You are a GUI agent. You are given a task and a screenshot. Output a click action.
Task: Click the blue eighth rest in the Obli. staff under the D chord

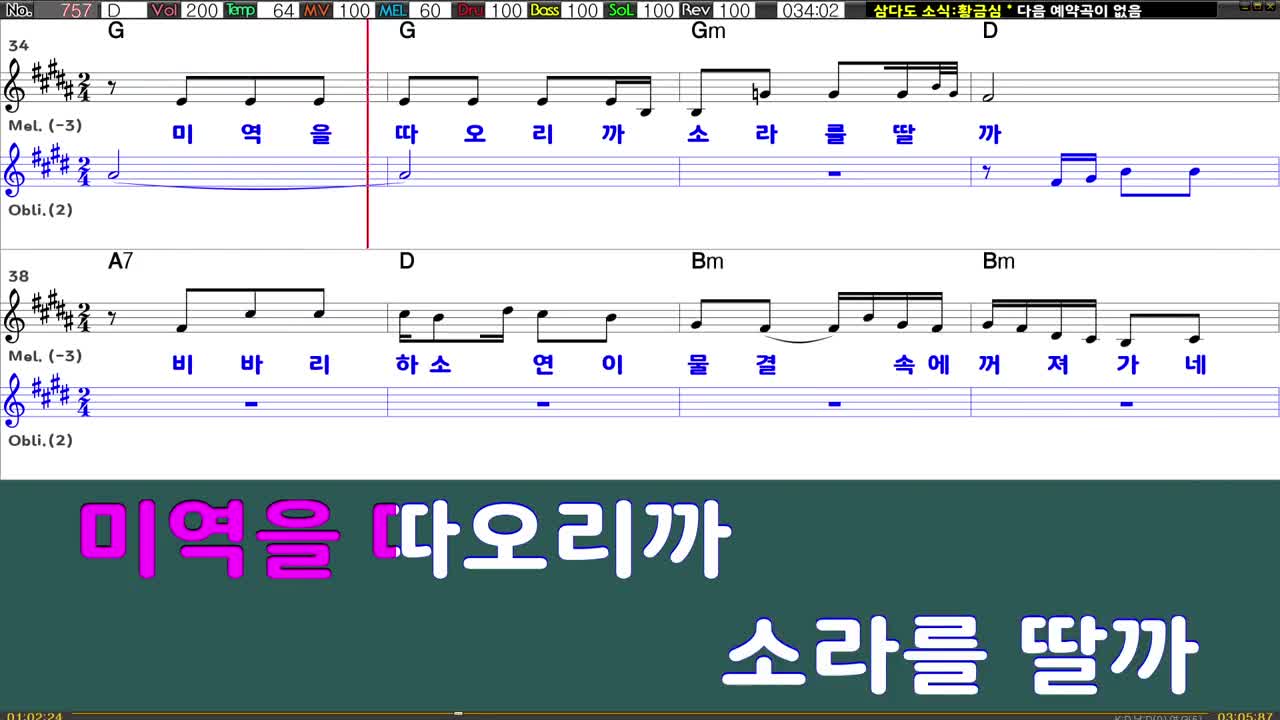[x=987, y=173]
